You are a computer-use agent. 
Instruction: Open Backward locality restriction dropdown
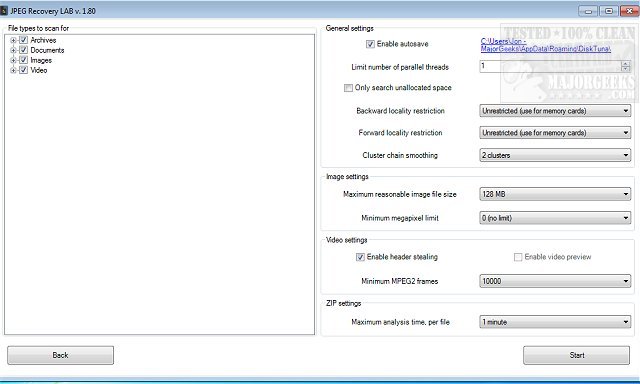click(x=555, y=111)
